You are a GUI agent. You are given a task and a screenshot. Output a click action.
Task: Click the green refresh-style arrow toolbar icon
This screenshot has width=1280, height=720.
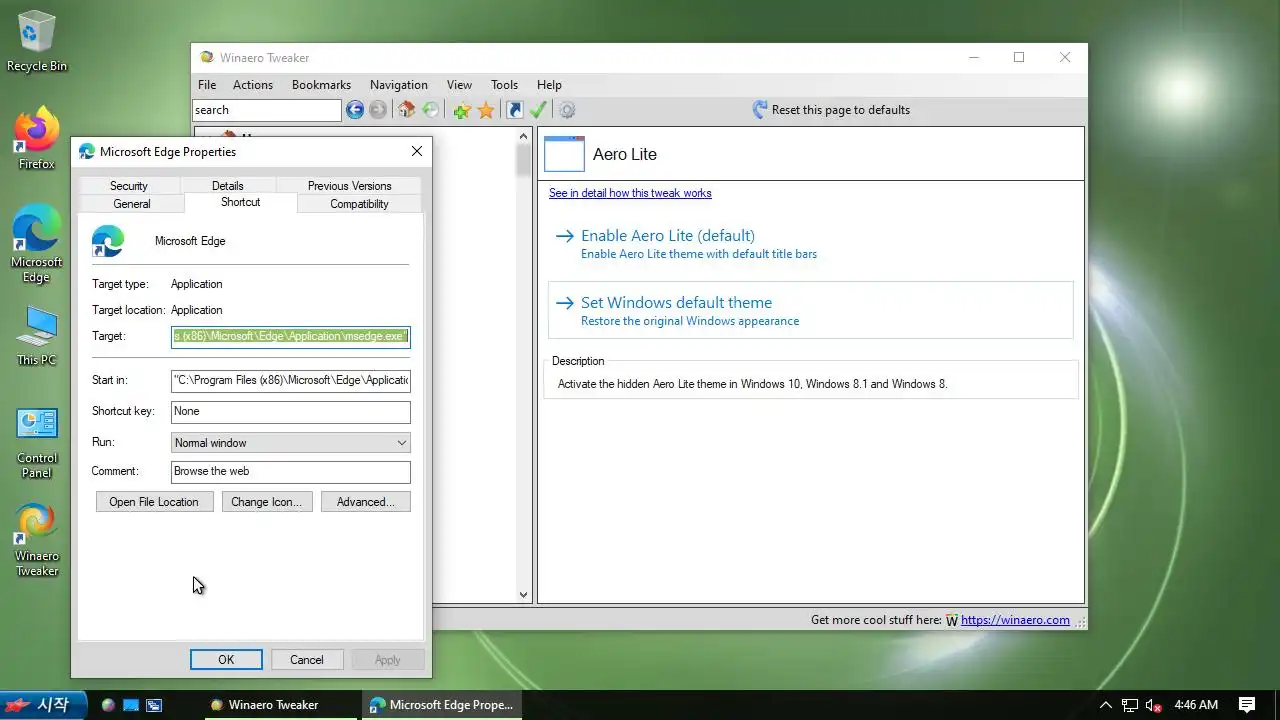(430, 110)
